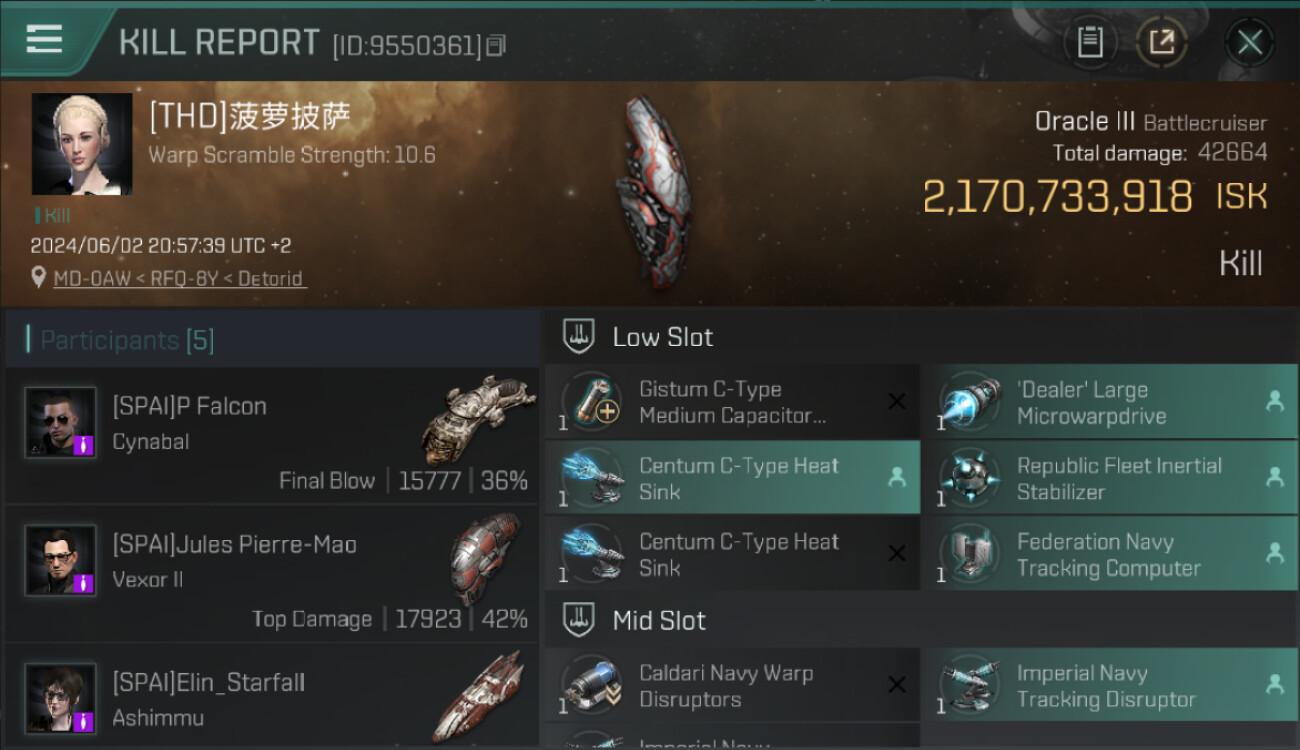Open Jules Pierre-Mao's pilot portrait

pos(60,560)
